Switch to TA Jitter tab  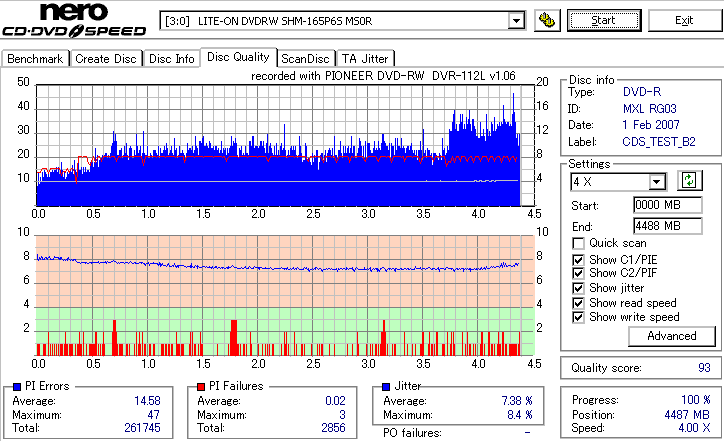(x=365, y=59)
